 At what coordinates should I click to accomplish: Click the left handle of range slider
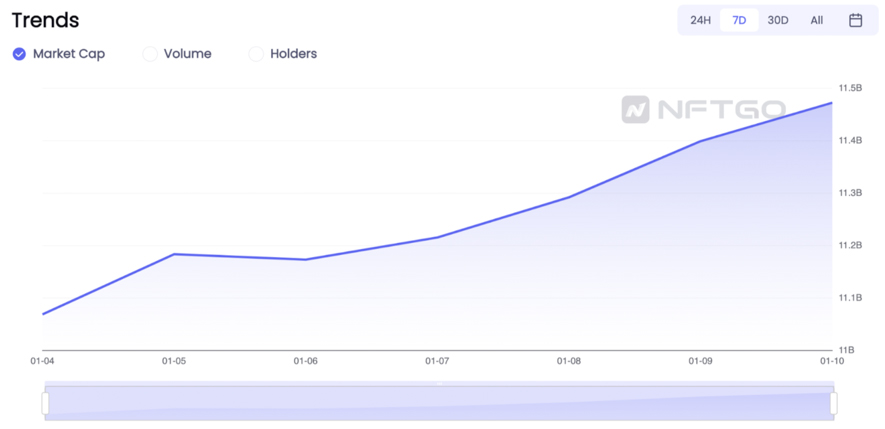(45, 403)
